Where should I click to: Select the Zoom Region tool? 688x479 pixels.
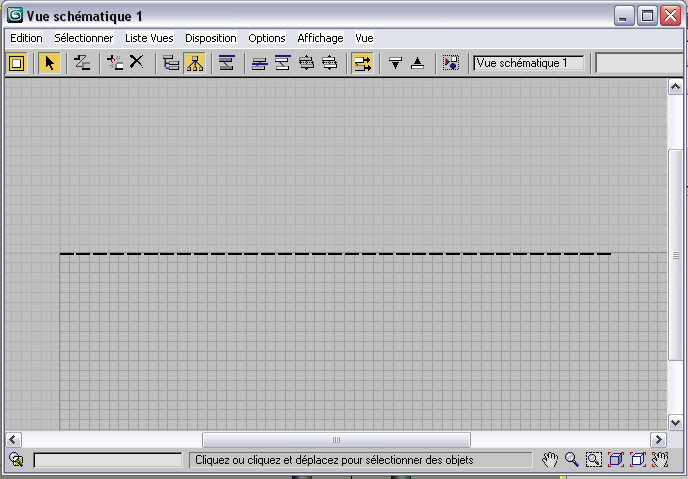pos(594,459)
